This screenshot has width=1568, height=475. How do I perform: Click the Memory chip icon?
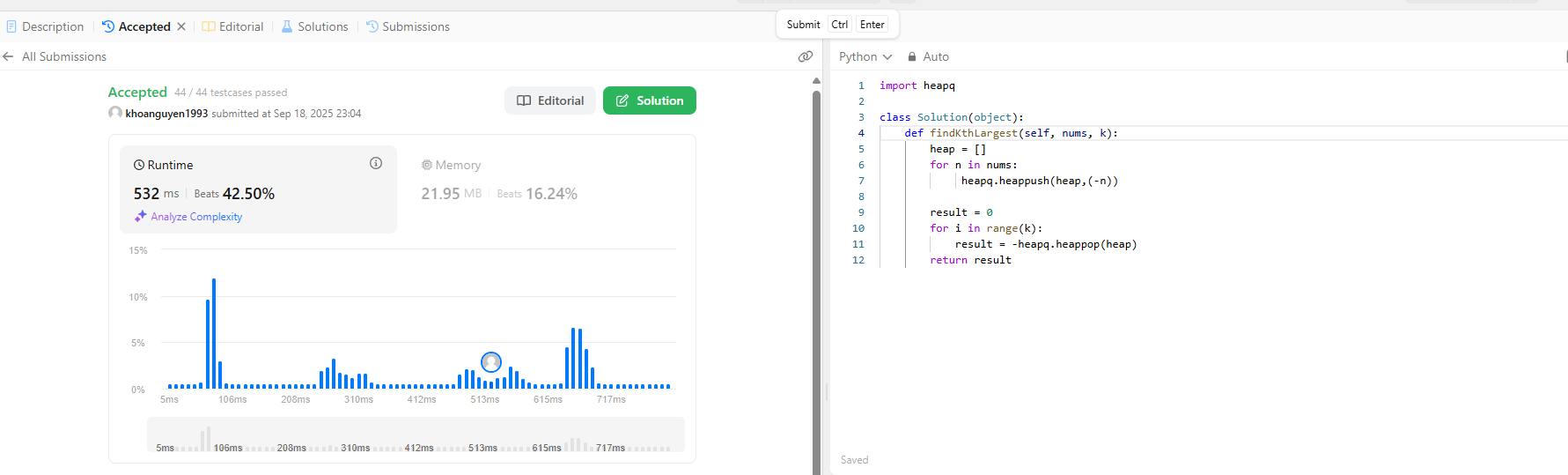(x=427, y=165)
